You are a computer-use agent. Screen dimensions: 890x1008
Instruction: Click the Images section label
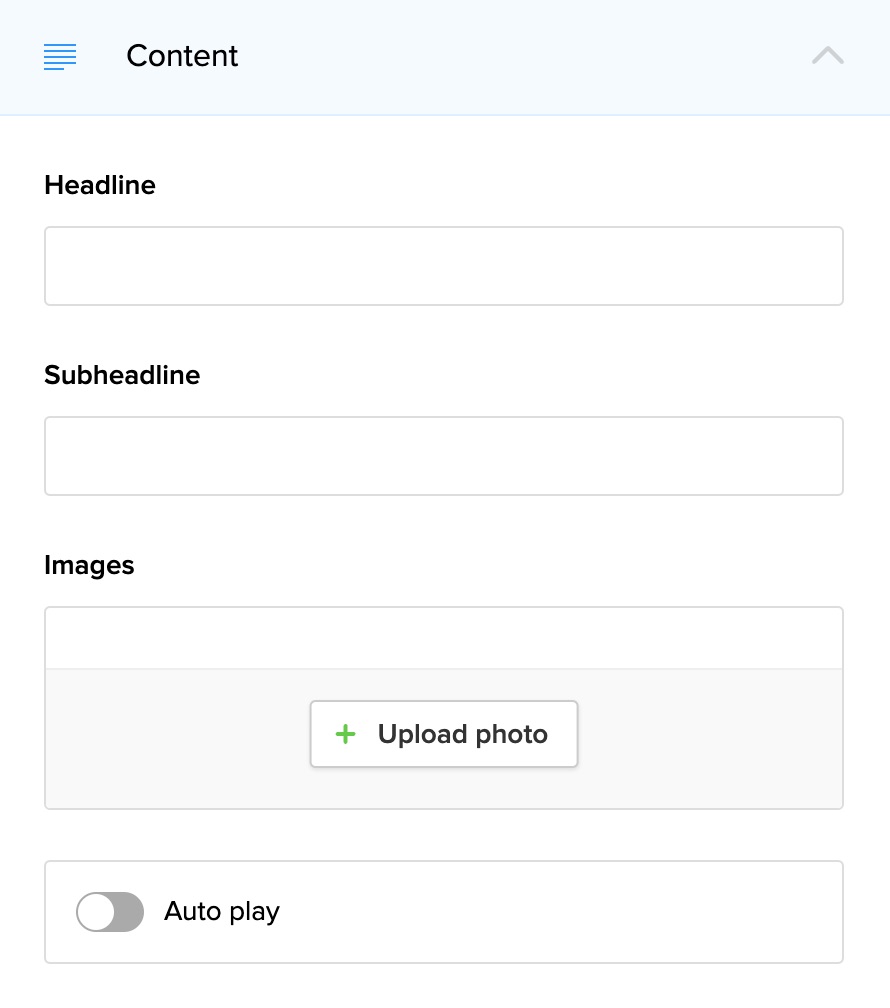tap(89, 565)
